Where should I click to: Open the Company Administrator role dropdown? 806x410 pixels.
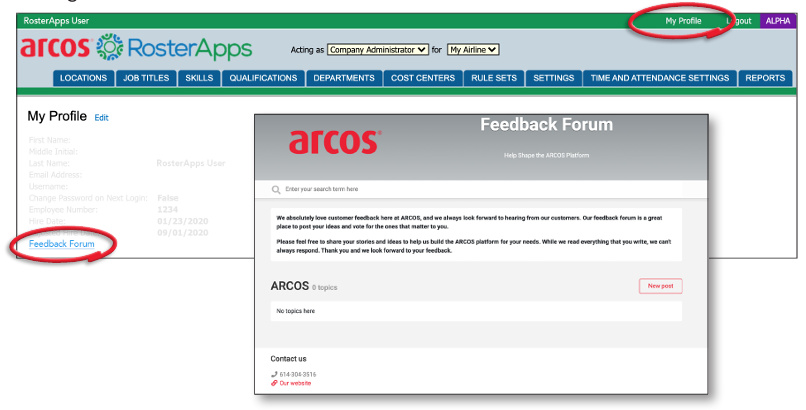pos(378,50)
